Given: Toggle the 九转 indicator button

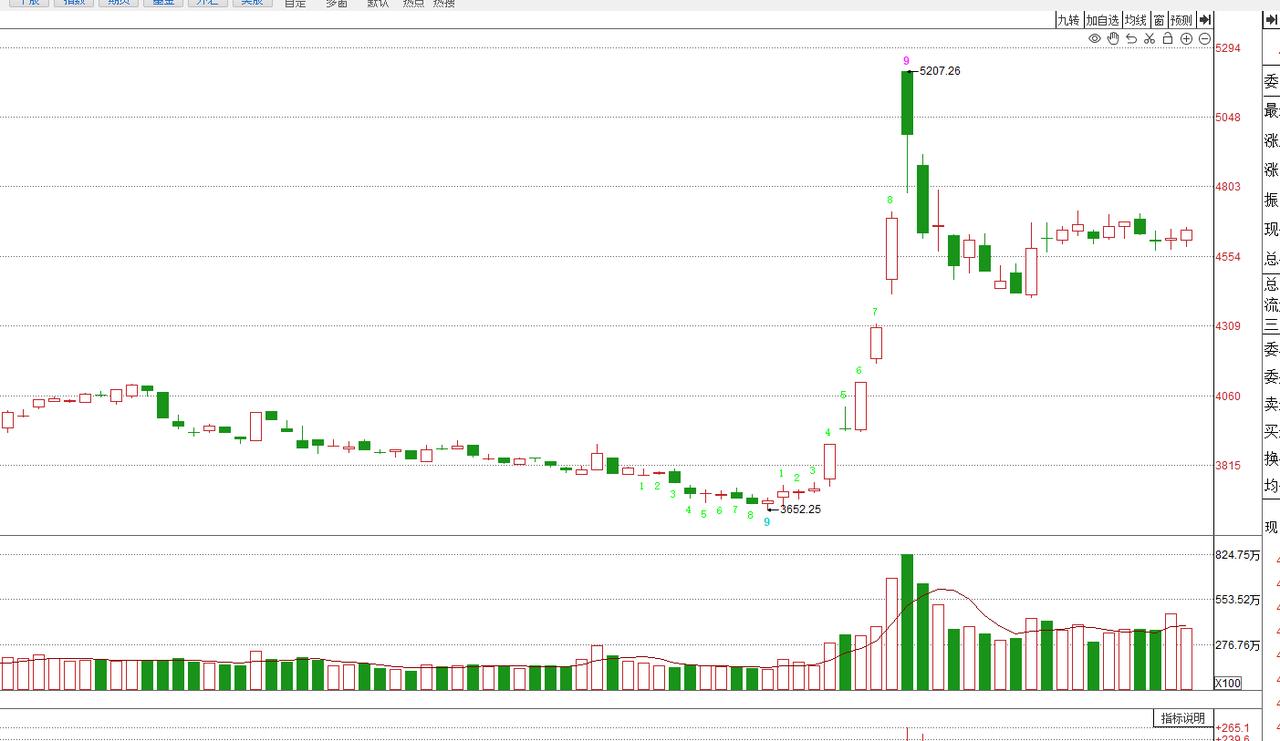Looking at the screenshot, I should pyautogui.click(x=1069, y=20).
